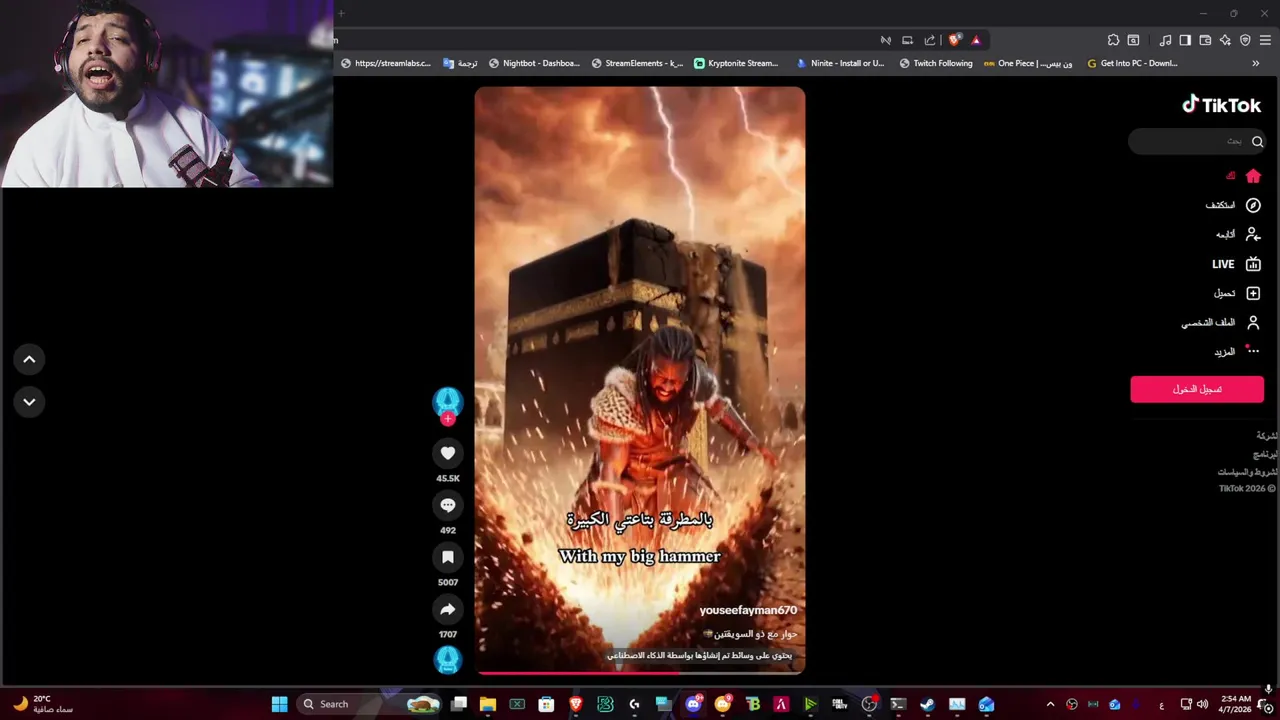Image resolution: width=1280 pixels, height=720 pixels.
Task: Like the video with the heart icon
Action: click(448, 453)
